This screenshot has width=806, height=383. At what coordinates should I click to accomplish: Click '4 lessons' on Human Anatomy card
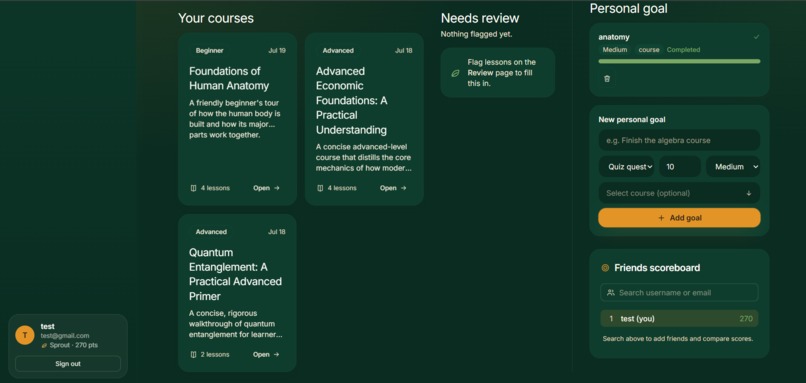click(215, 188)
